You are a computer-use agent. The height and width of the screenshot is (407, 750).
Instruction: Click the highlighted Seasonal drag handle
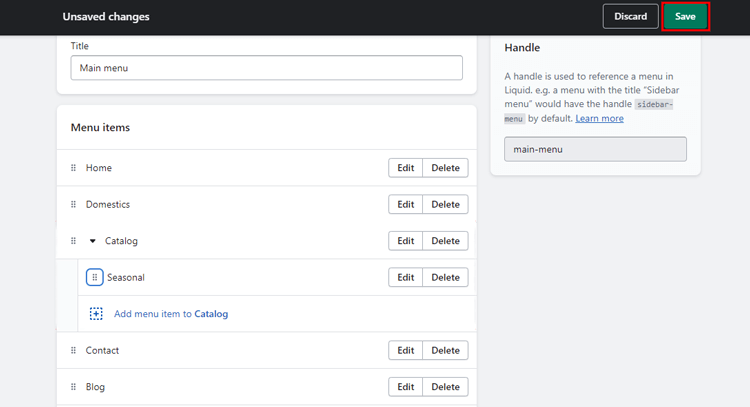tap(95, 277)
